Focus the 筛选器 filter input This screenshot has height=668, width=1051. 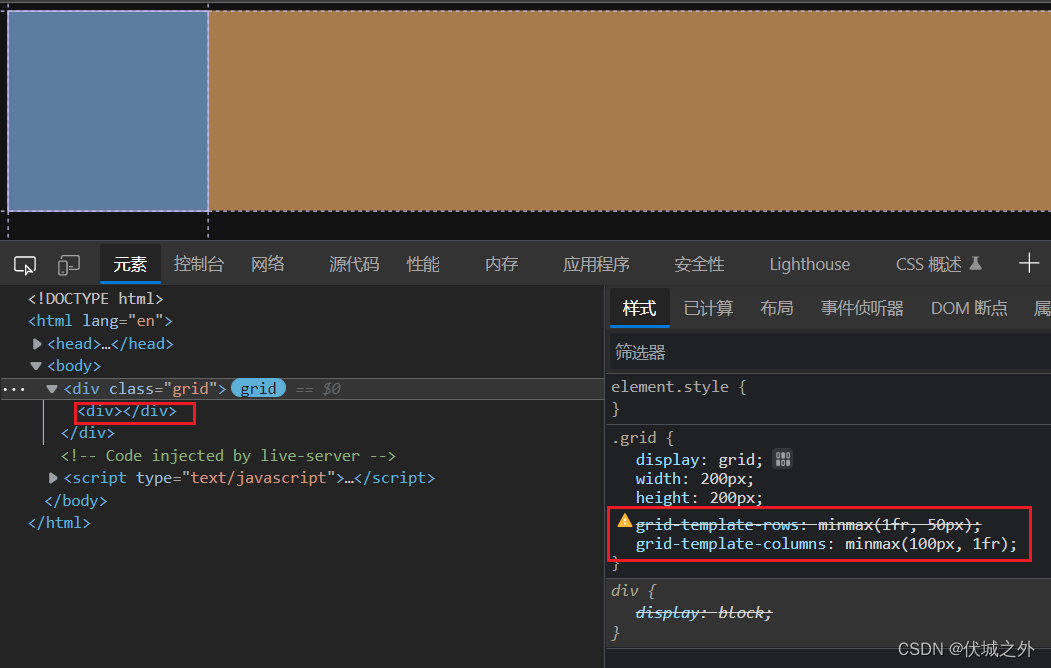830,352
